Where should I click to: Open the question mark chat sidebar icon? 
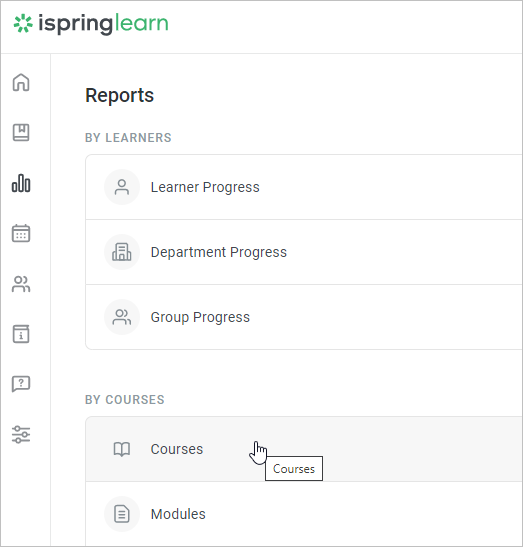click(x=21, y=384)
